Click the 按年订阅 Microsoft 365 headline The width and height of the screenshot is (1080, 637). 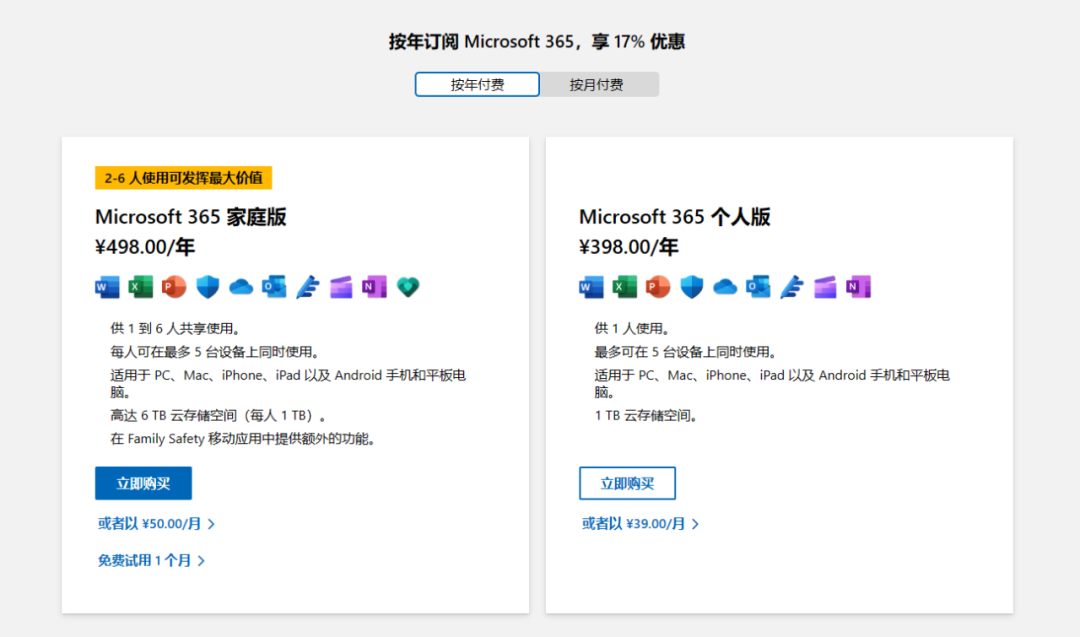537,42
